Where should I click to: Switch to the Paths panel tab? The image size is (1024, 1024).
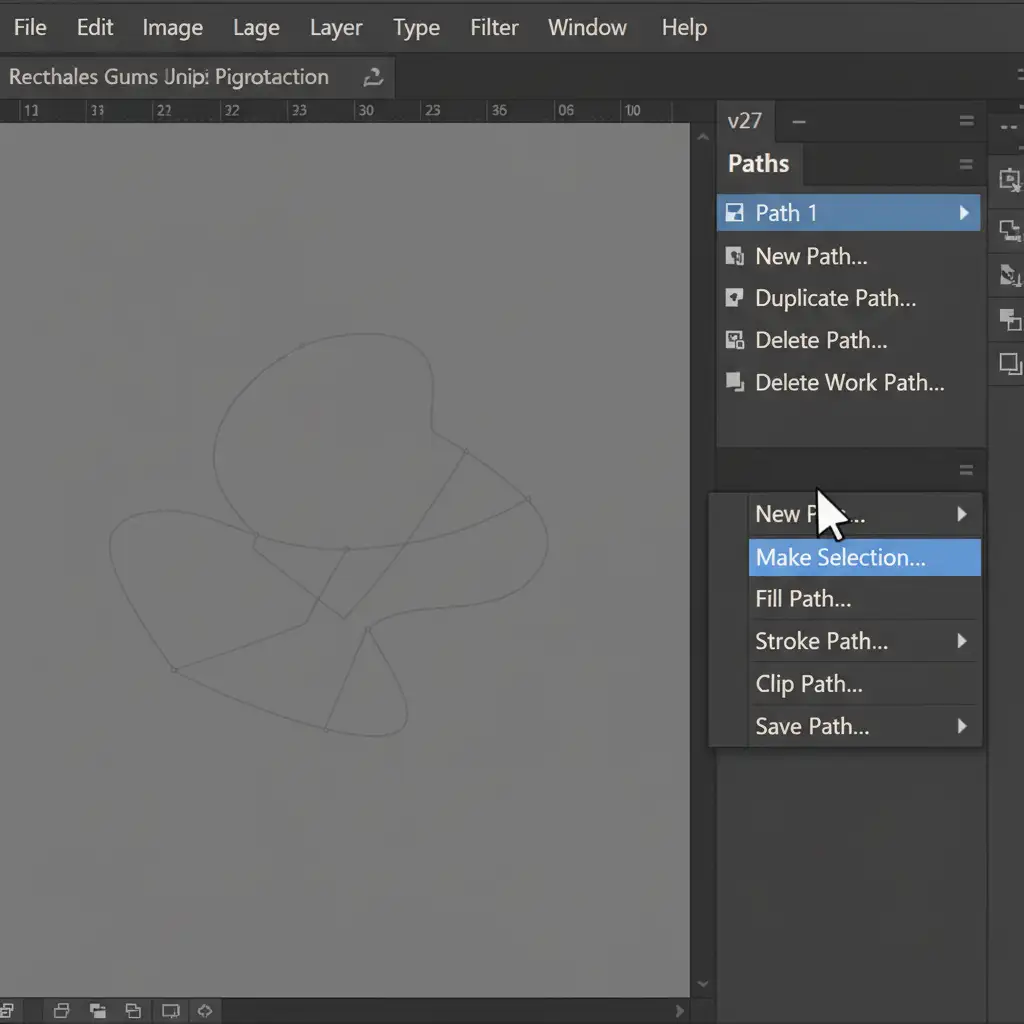758,164
